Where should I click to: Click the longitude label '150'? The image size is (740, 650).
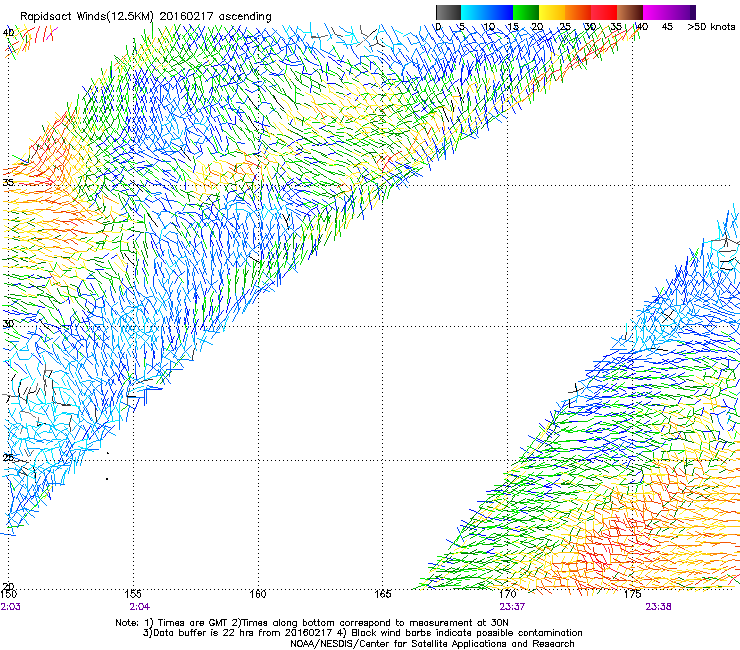[8, 594]
